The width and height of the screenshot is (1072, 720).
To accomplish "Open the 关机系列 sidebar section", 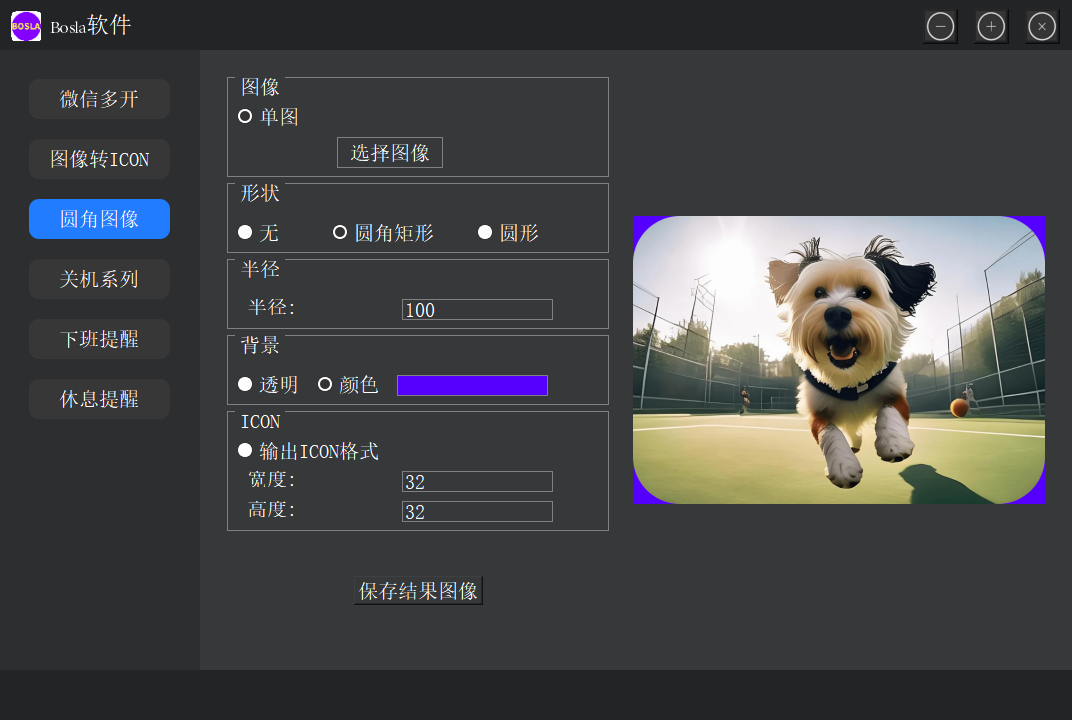I will 99,279.
